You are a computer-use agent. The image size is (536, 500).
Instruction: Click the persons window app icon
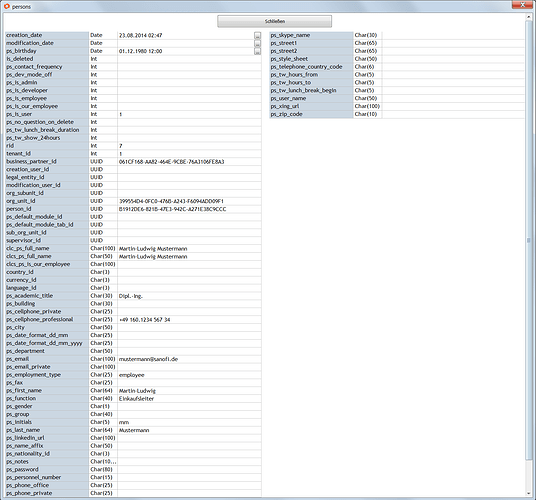[6, 6]
